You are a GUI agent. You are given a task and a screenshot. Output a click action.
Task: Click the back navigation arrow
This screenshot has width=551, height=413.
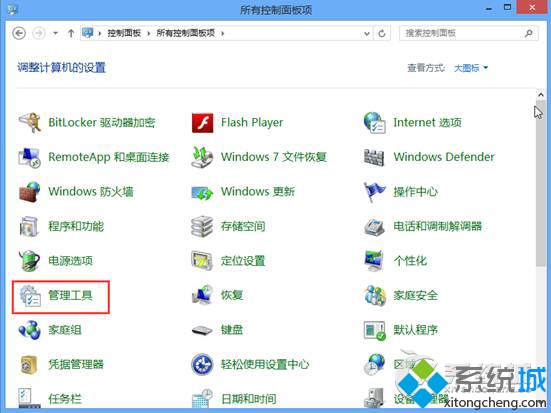(19, 33)
